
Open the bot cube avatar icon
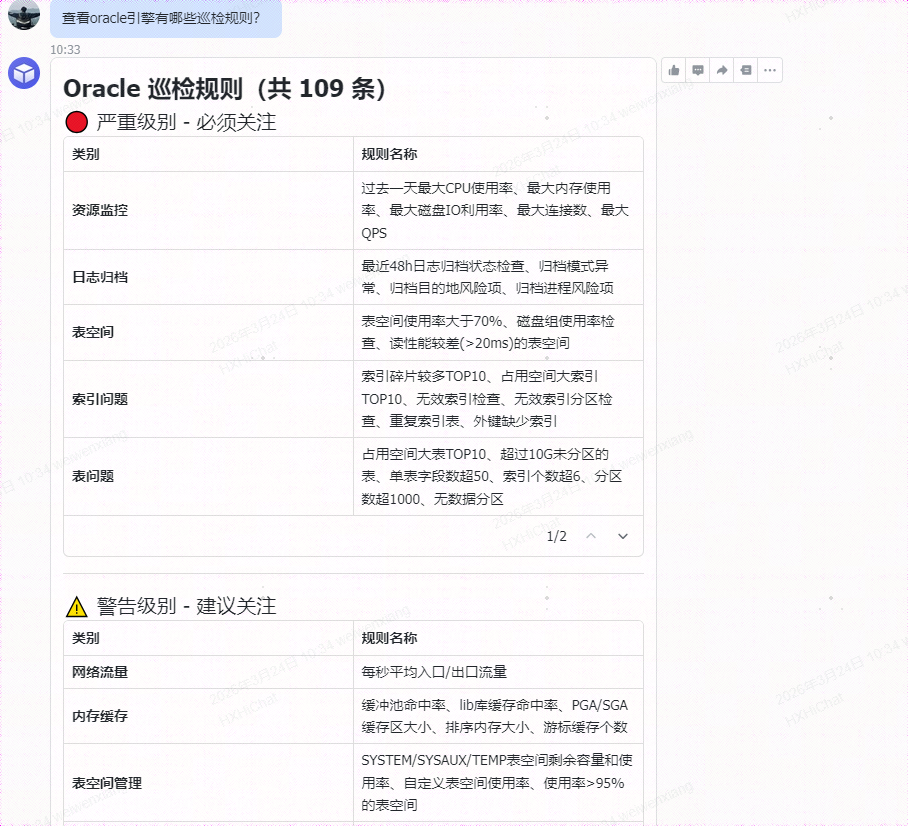pyautogui.click(x=24, y=73)
